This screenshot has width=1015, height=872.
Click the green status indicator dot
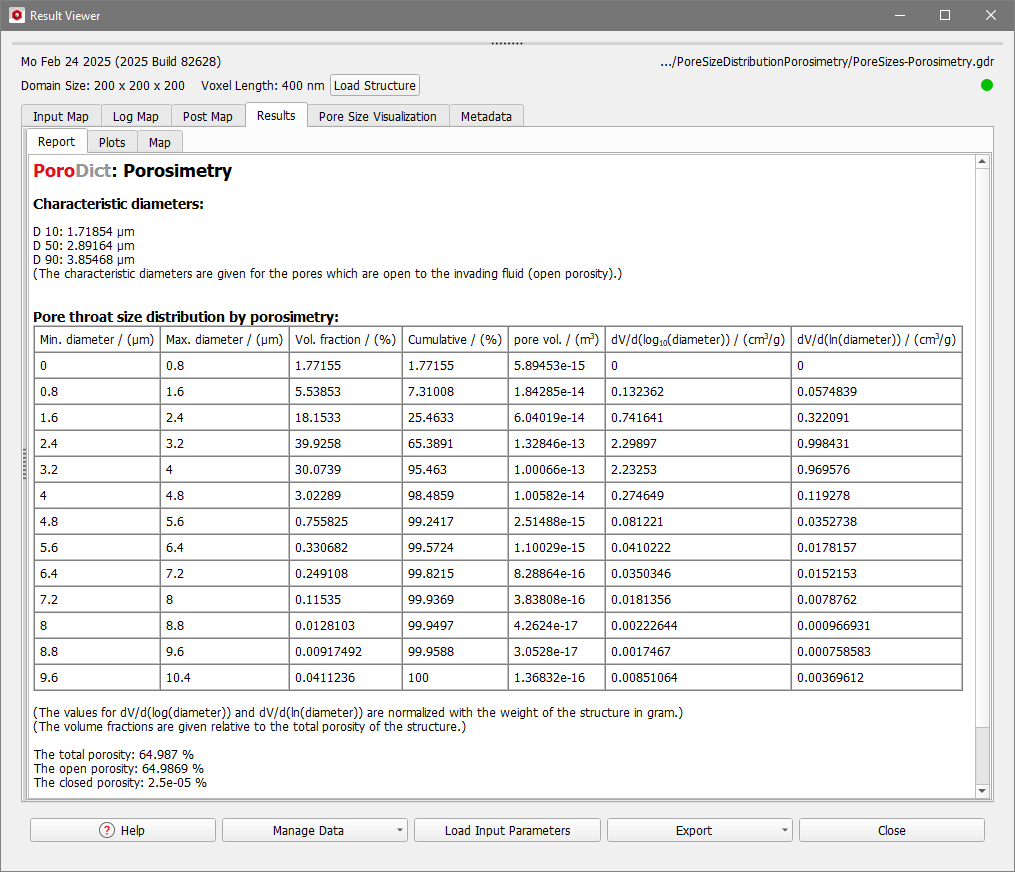tap(987, 85)
